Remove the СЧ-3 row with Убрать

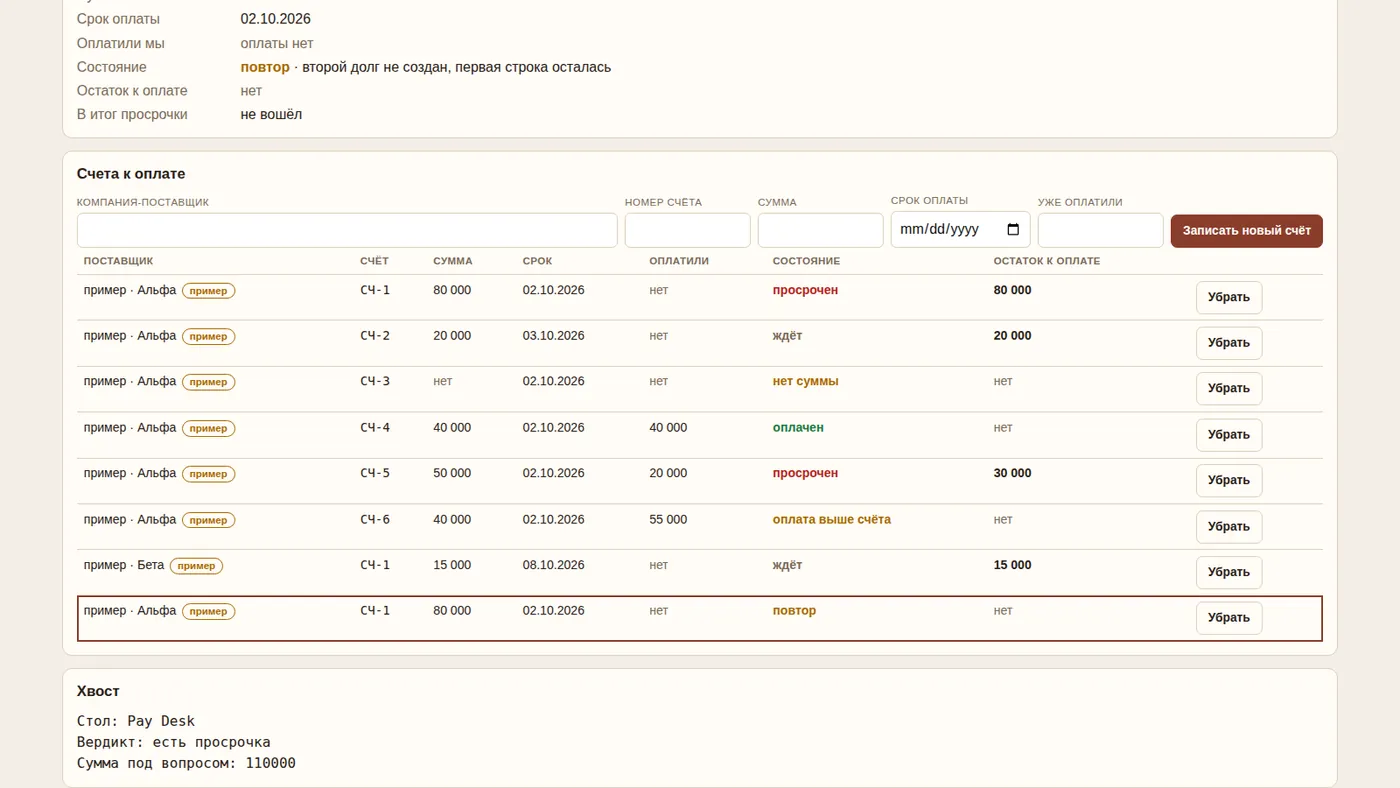[x=1229, y=389]
